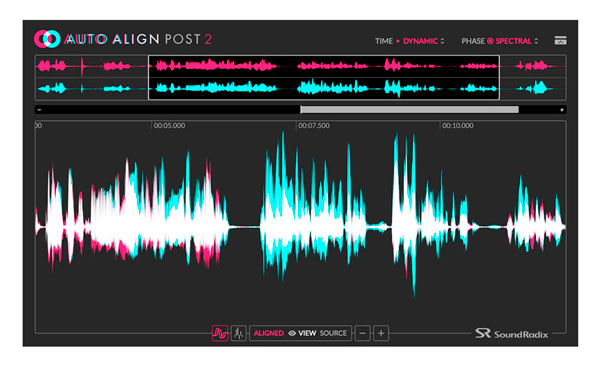Switch view to SOURCE
The width and height of the screenshot is (600, 366).
333,333
